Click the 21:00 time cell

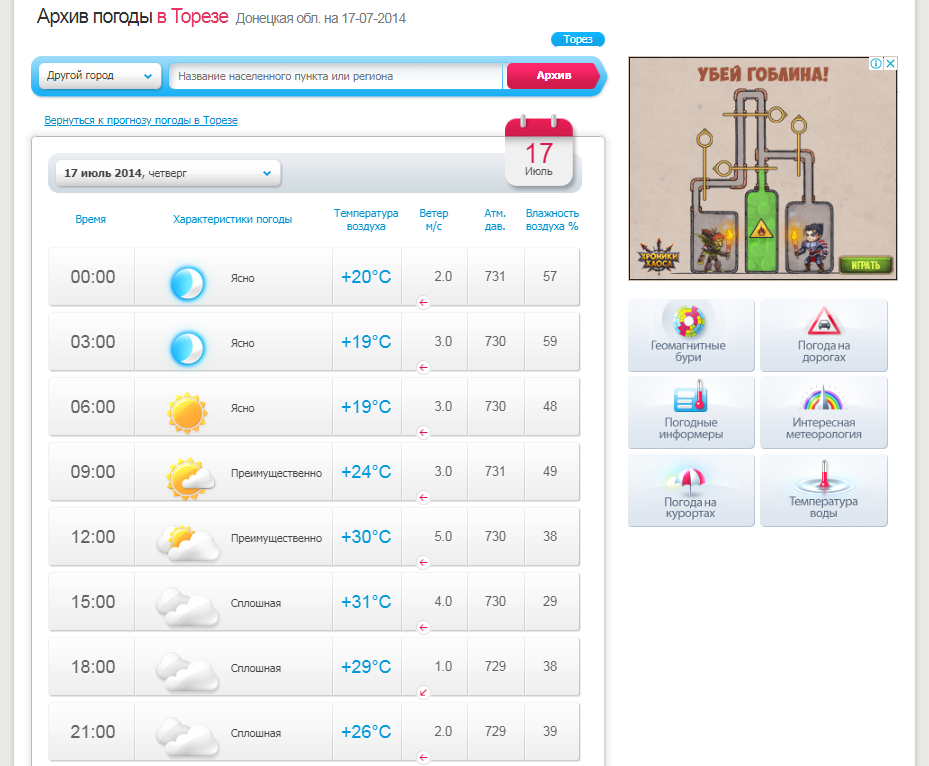point(92,732)
